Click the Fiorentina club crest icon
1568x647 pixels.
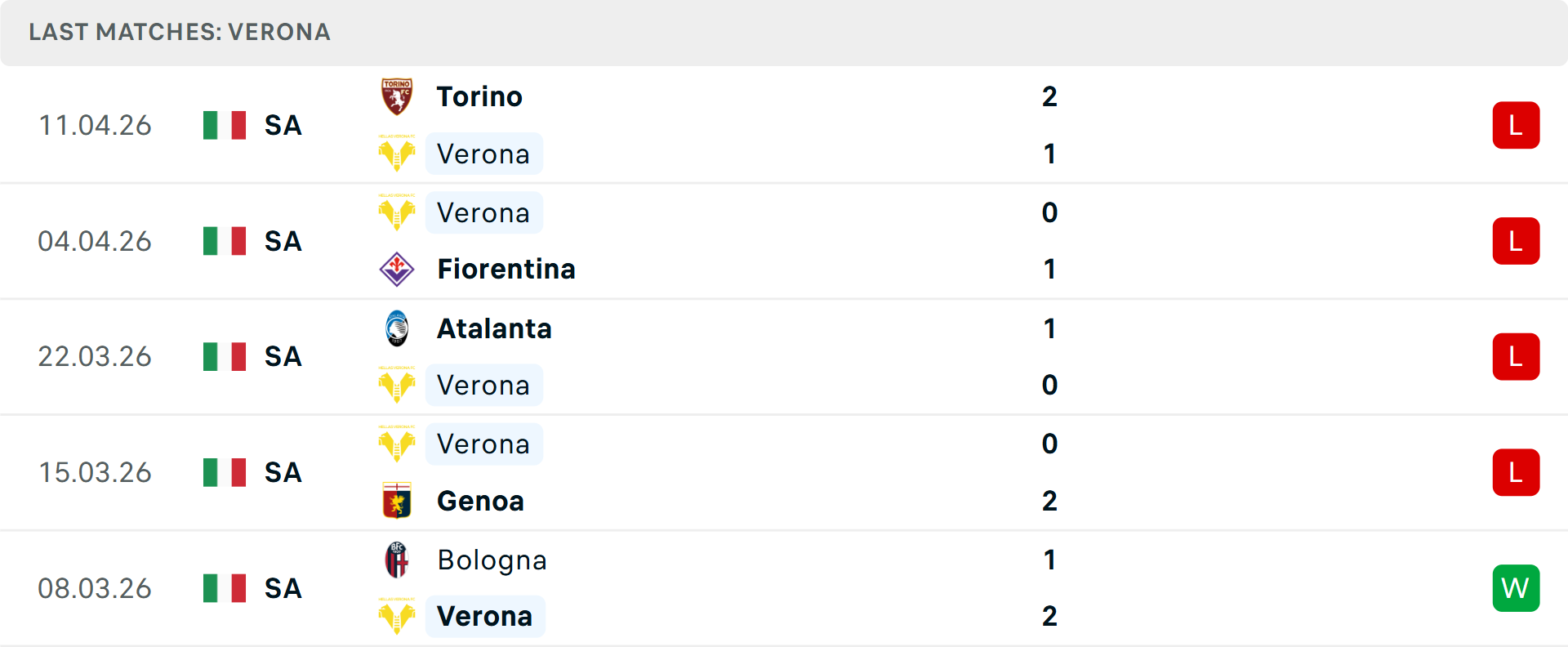point(397,269)
